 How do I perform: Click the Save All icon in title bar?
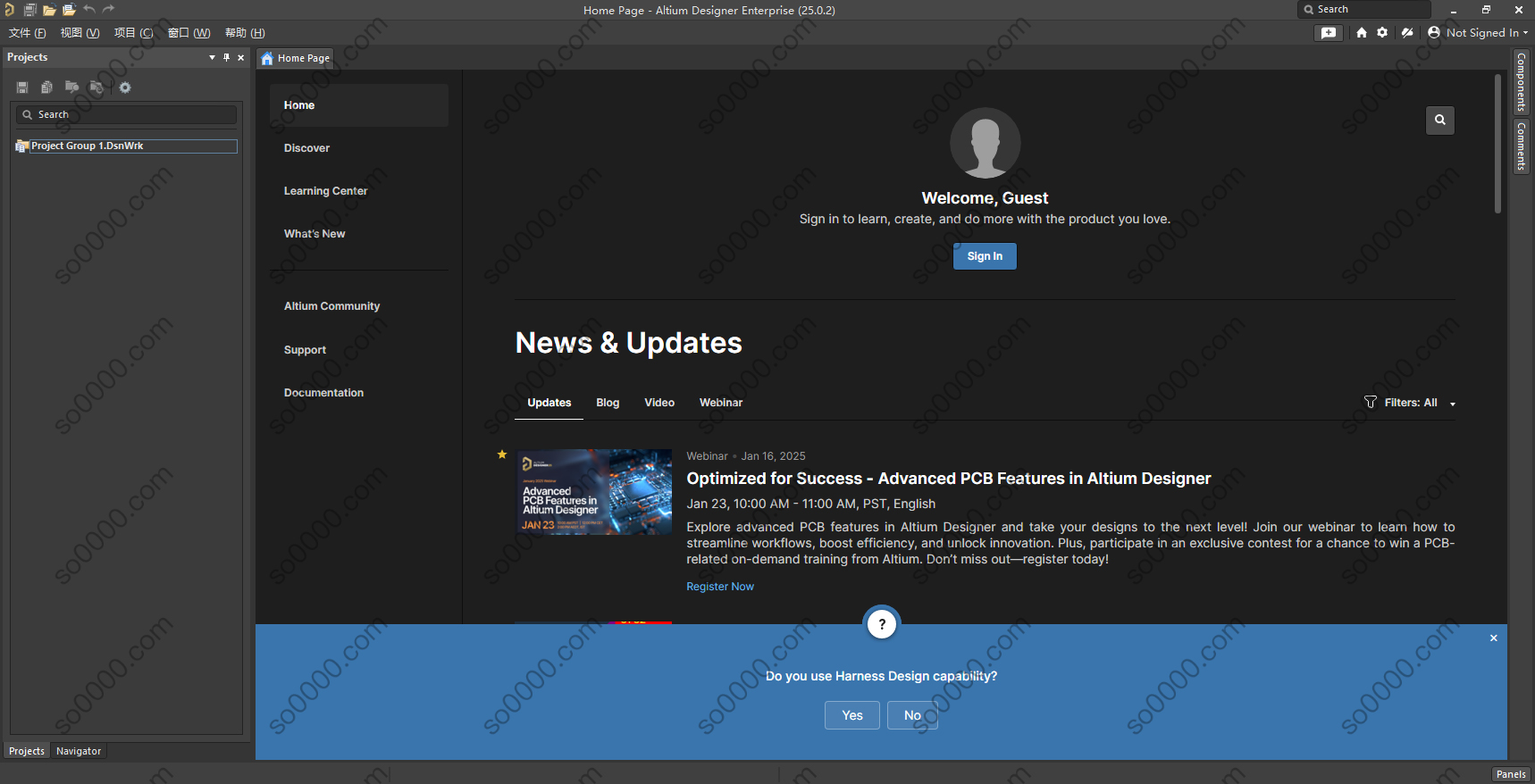pyautogui.click(x=29, y=10)
